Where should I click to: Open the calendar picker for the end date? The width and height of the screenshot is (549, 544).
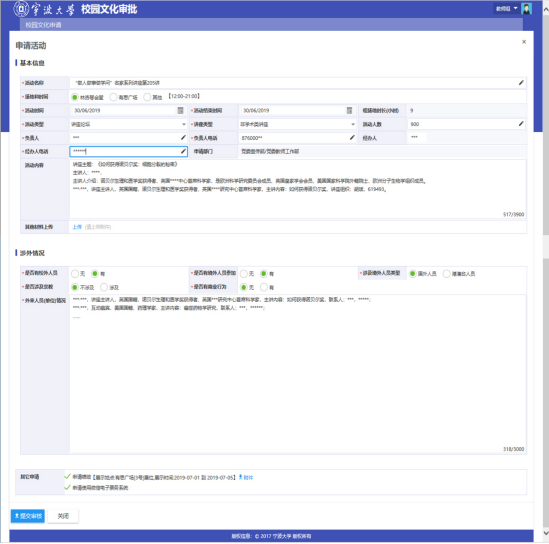pyautogui.click(x=349, y=111)
